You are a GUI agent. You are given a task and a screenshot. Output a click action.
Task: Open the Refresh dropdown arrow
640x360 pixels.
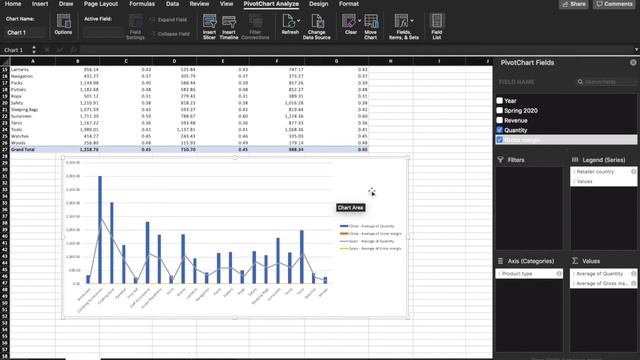tap(299, 20)
